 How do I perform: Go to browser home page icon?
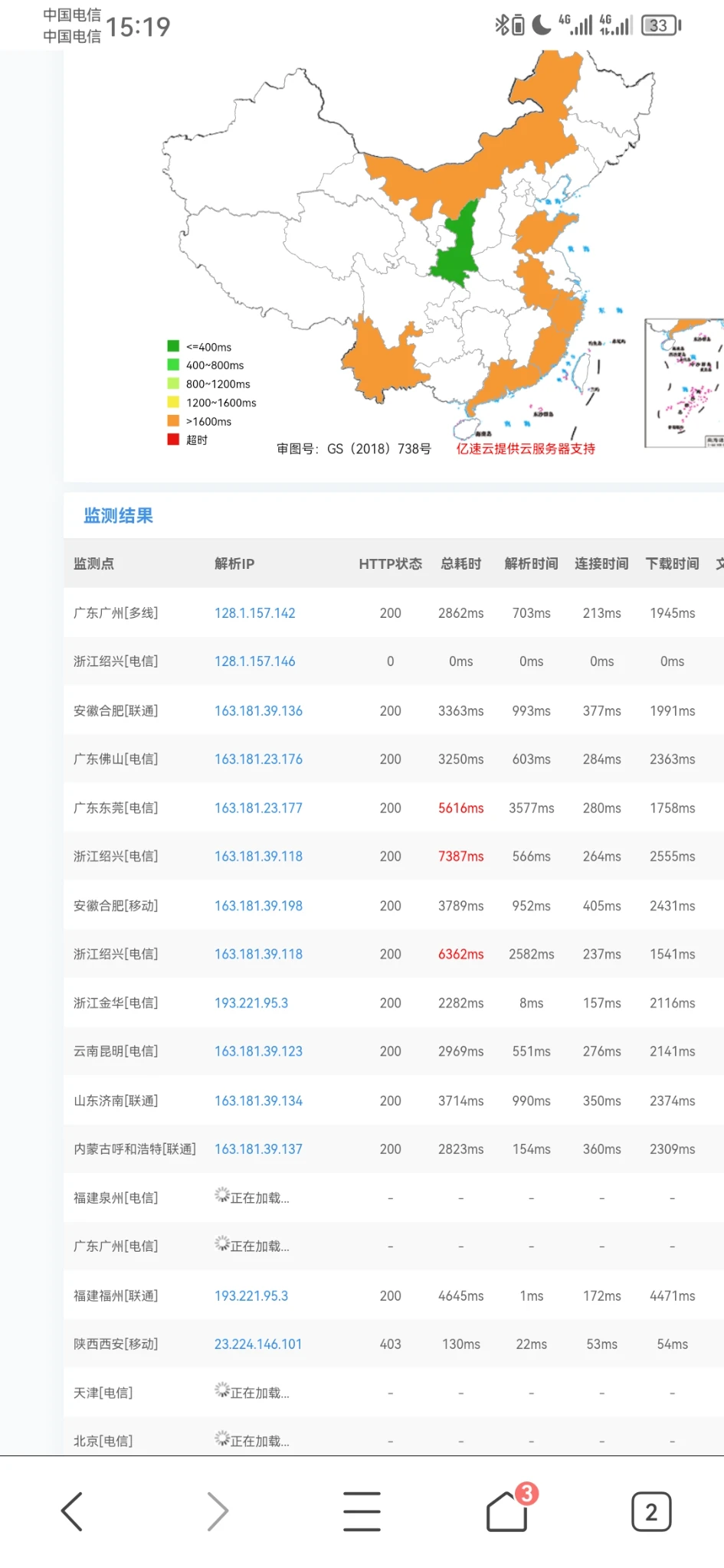(x=507, y=1511)
